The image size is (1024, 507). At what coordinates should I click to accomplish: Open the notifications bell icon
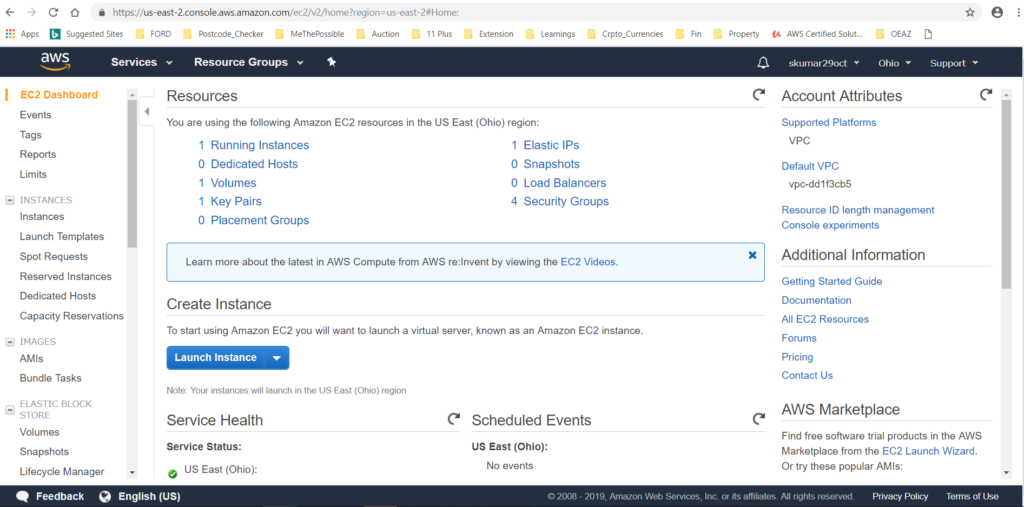pyautogui.click(x=763, y=63)
